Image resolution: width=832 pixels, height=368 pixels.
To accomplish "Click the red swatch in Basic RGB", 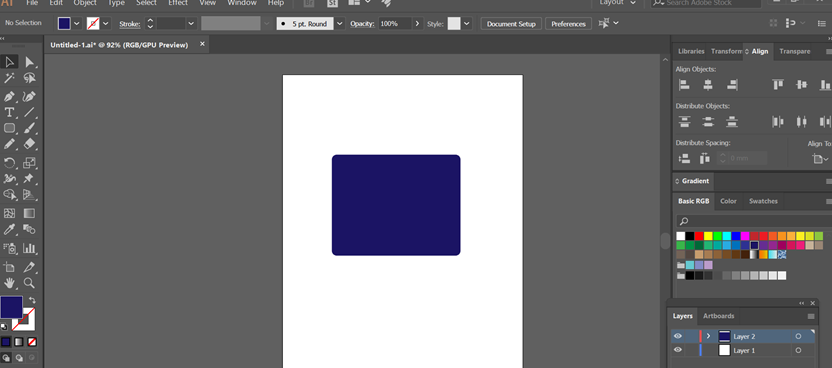I will click(x=699, y=236).
